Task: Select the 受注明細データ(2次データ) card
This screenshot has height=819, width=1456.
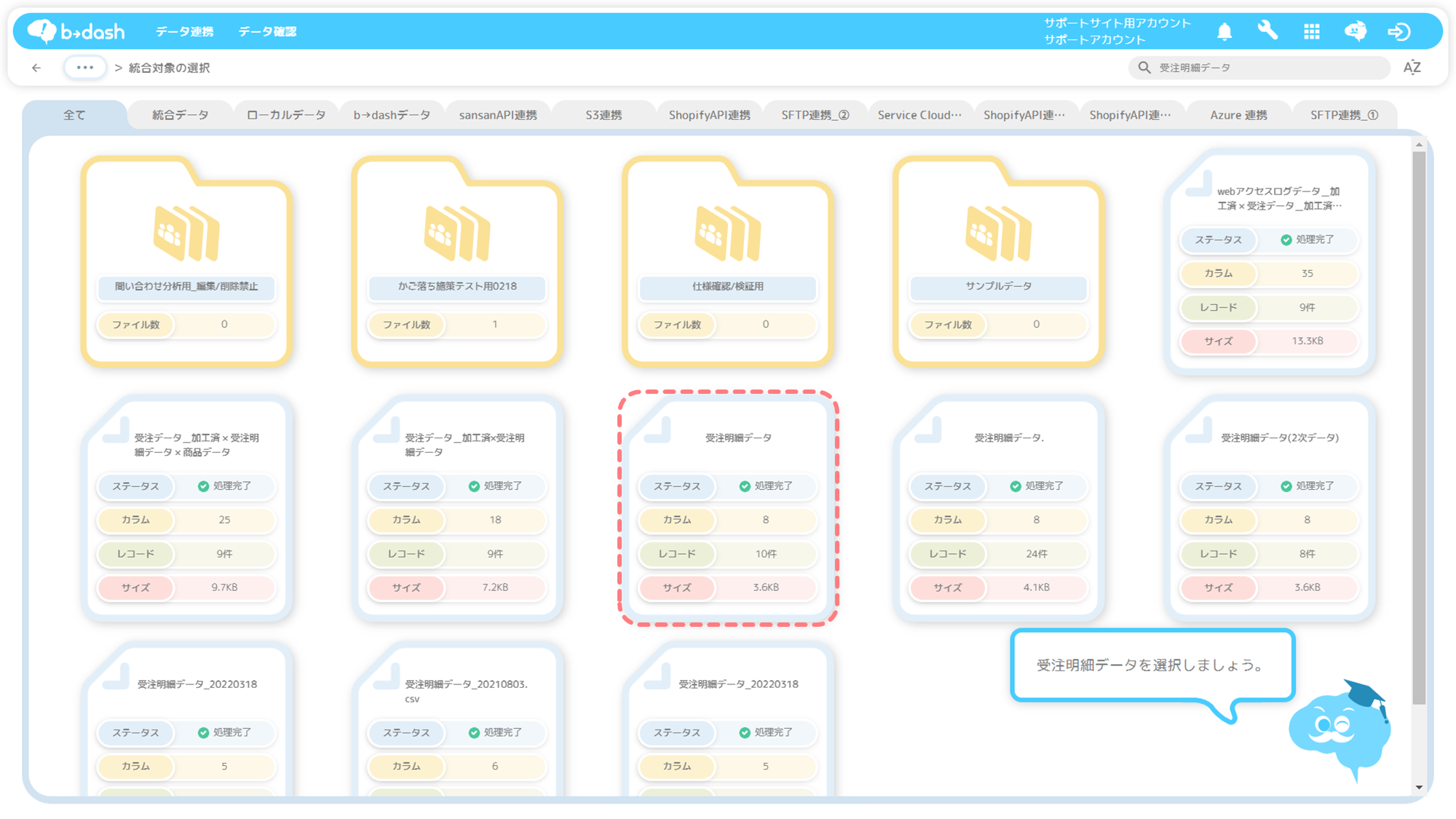Action: 1270,508
